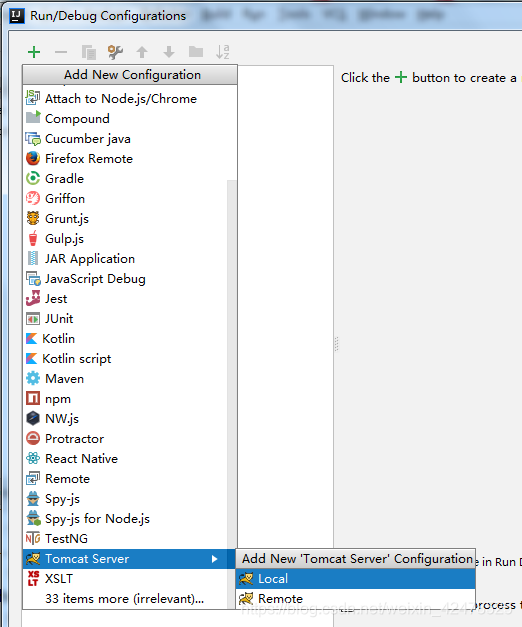Click the Gradle icon
The width and height of the screenshot is (522, 627).
point(33,178)
